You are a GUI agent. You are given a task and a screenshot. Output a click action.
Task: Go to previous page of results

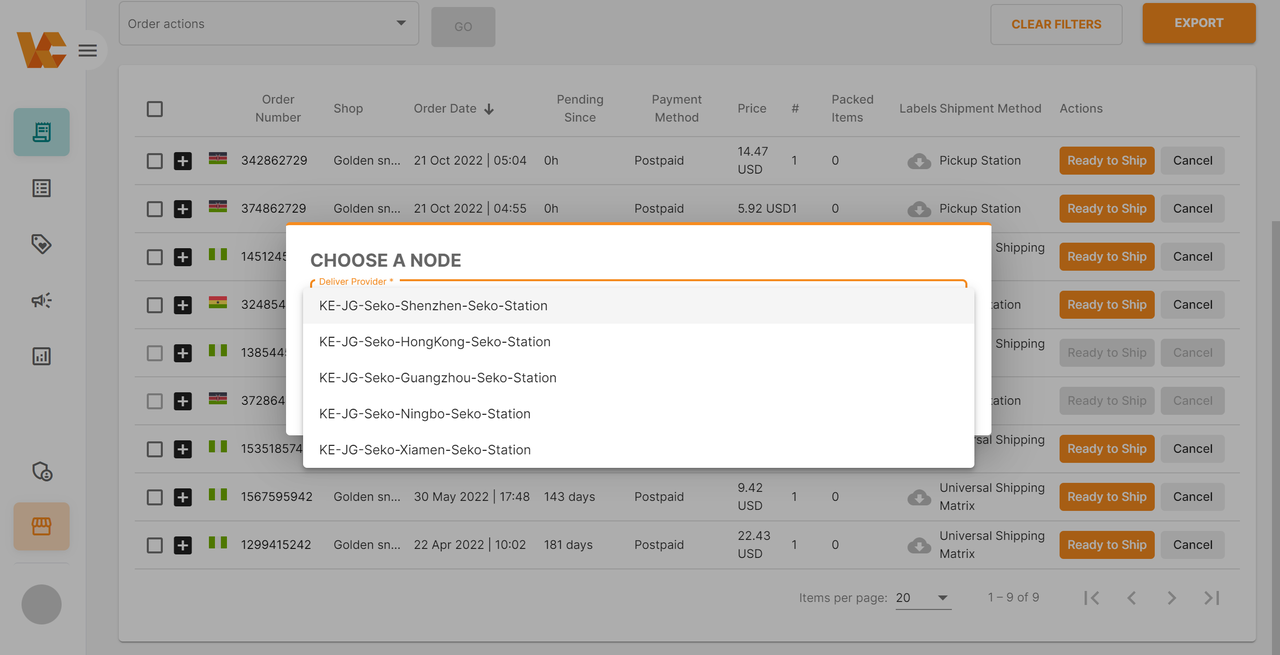[x=1132, y=598]
